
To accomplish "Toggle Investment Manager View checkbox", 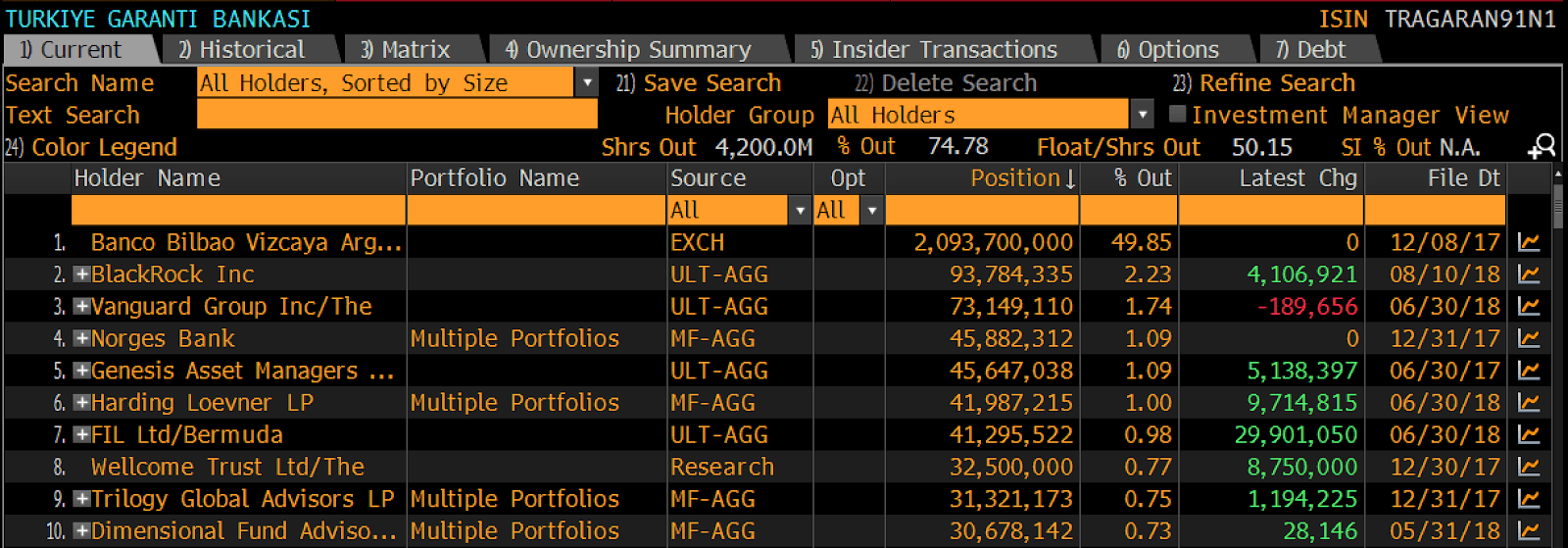I will [x=1177, y=115].
